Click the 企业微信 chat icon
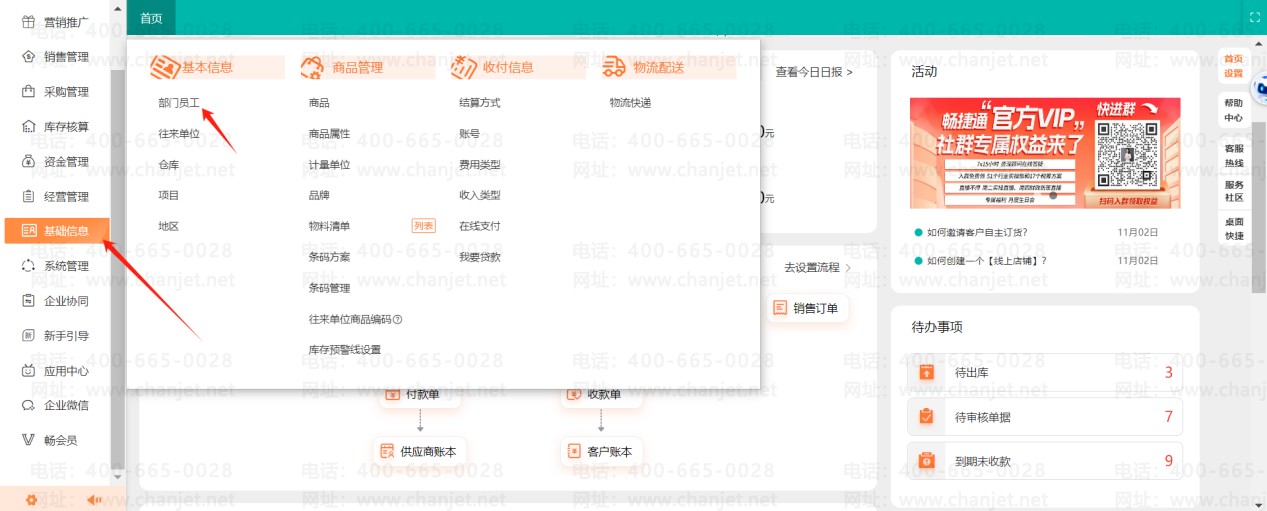 point(28,405)
